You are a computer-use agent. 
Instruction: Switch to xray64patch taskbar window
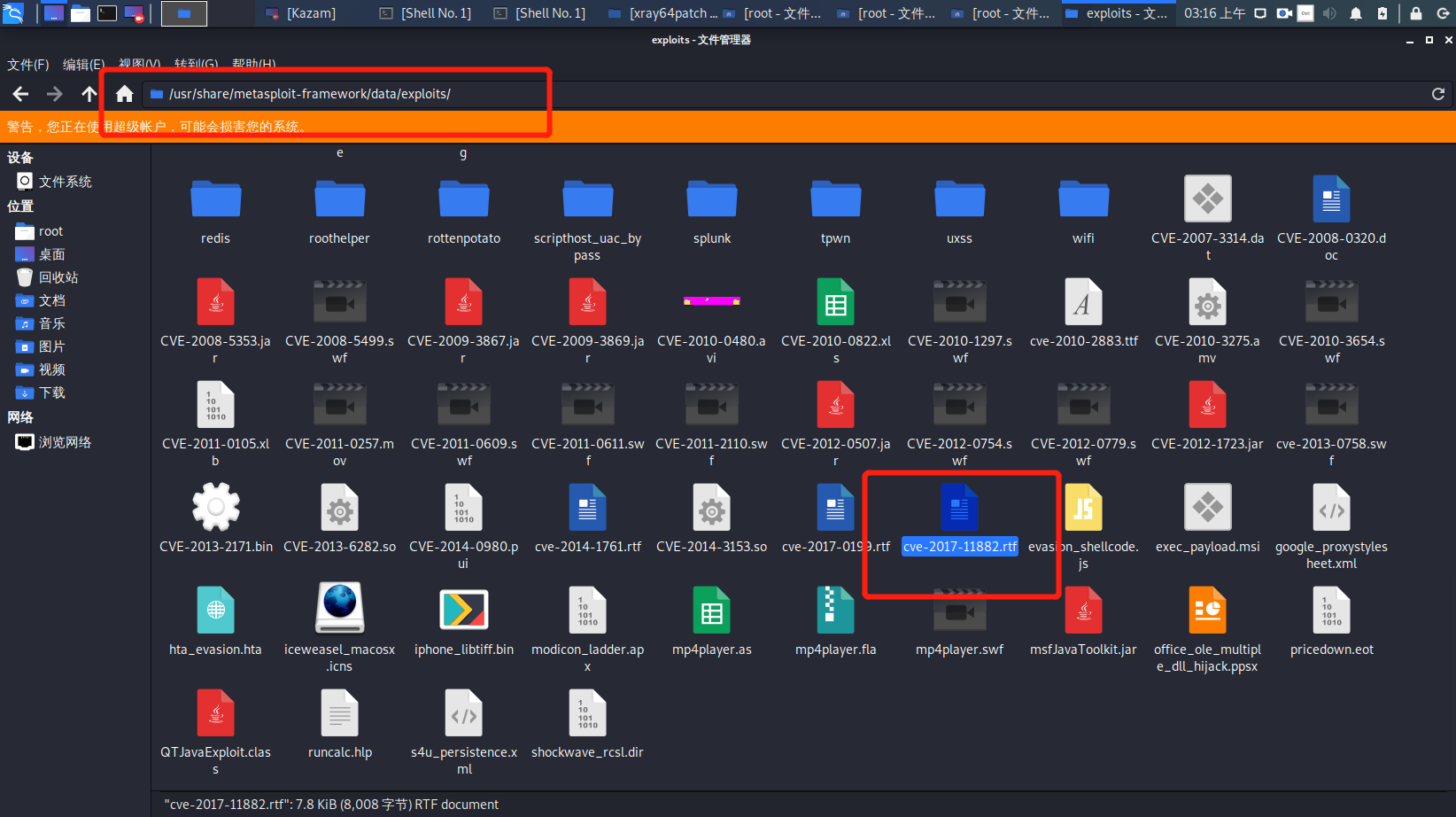click(663, 13)
